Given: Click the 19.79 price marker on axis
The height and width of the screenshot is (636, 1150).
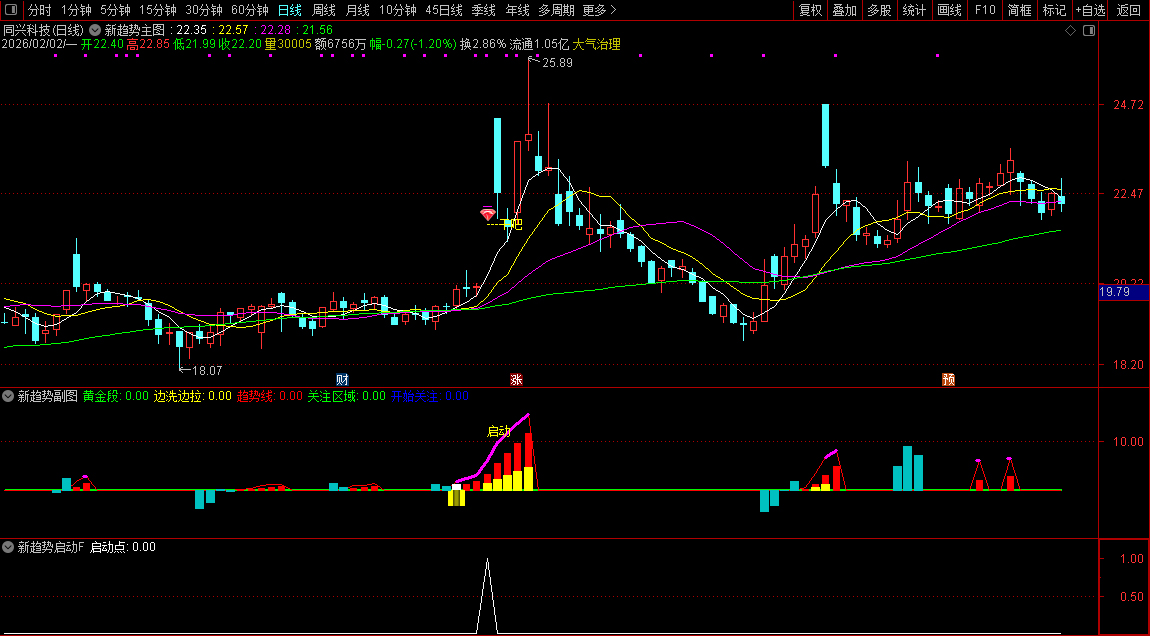Looking at the screenshot, I should click(1114, 292).
